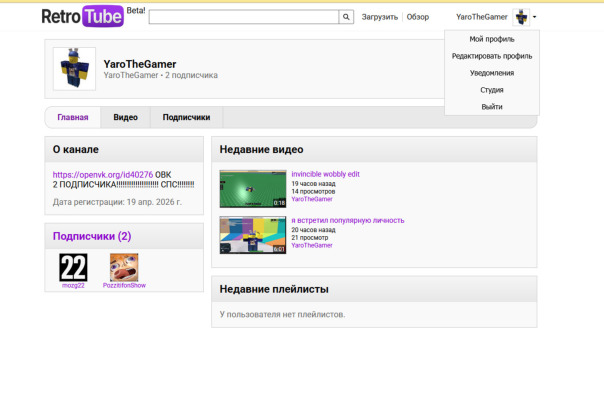Image resolution: width=604 pixels, height=401 pixels.
Task: Click the invincible wobbly edit title
Action: click(x=325, y=174)
